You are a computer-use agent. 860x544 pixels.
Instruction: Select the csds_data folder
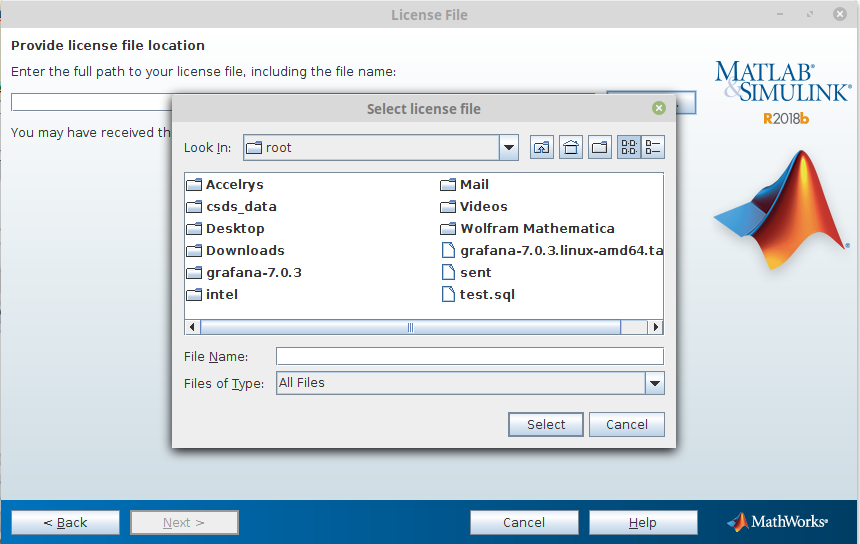pos(240,207)
